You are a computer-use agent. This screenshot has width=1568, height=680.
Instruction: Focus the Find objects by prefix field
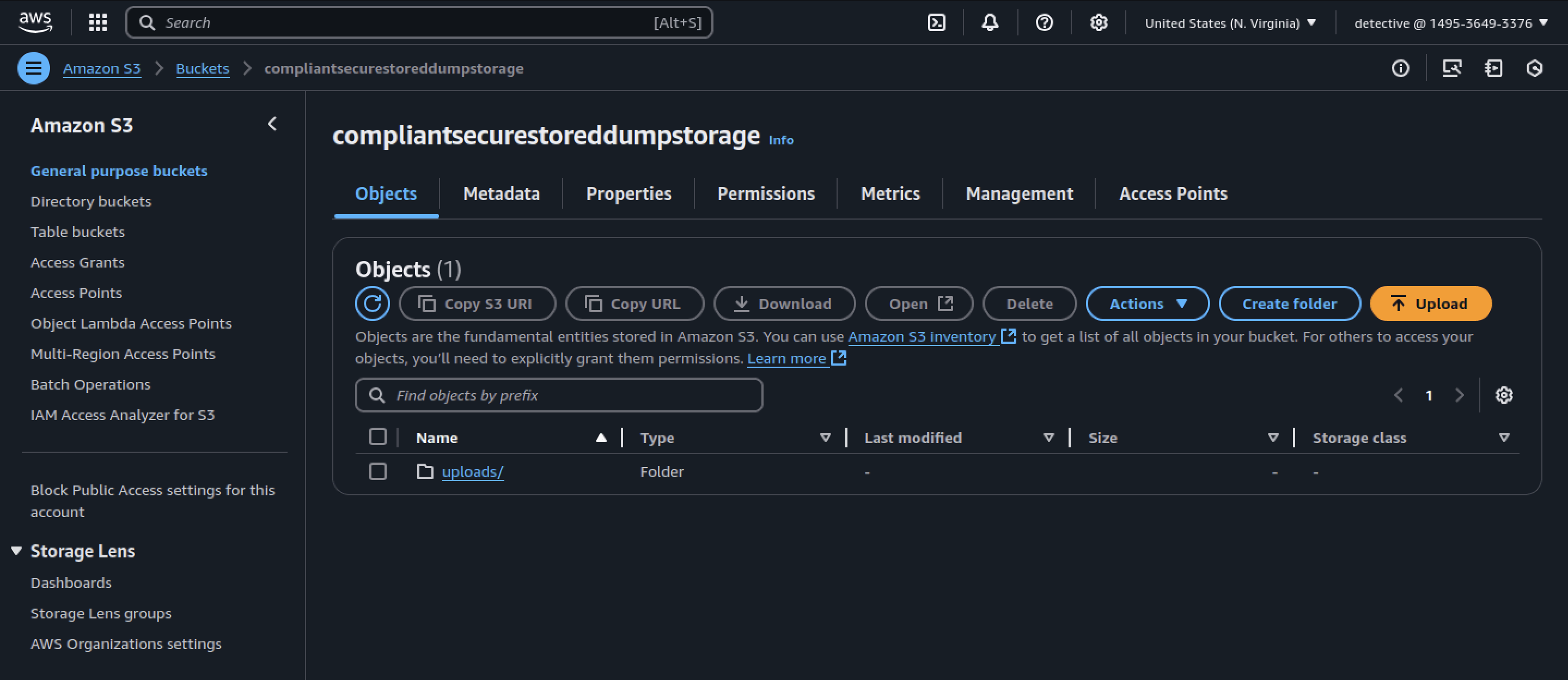(559, 395)
